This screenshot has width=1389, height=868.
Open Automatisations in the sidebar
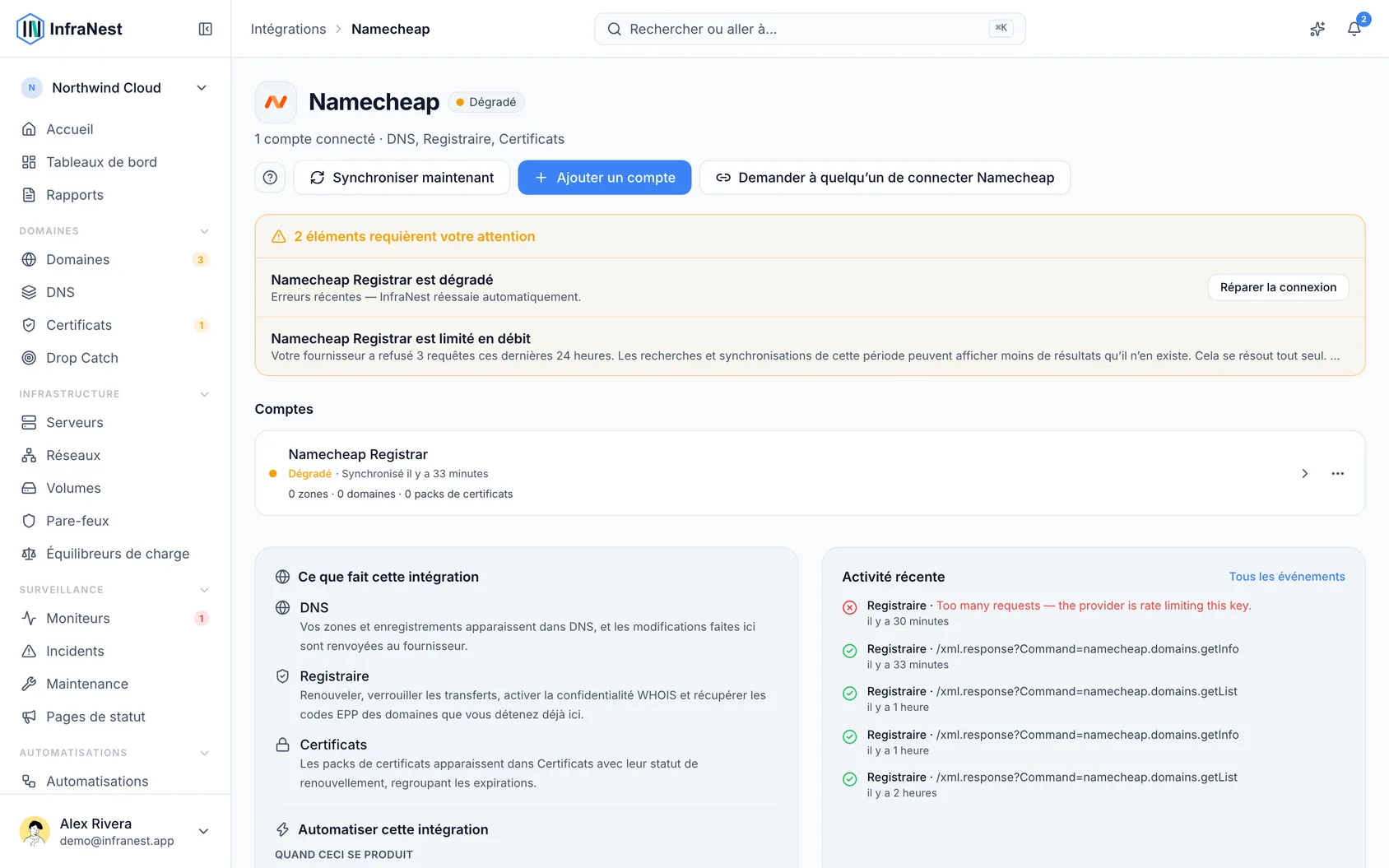[x=115, y=781]
